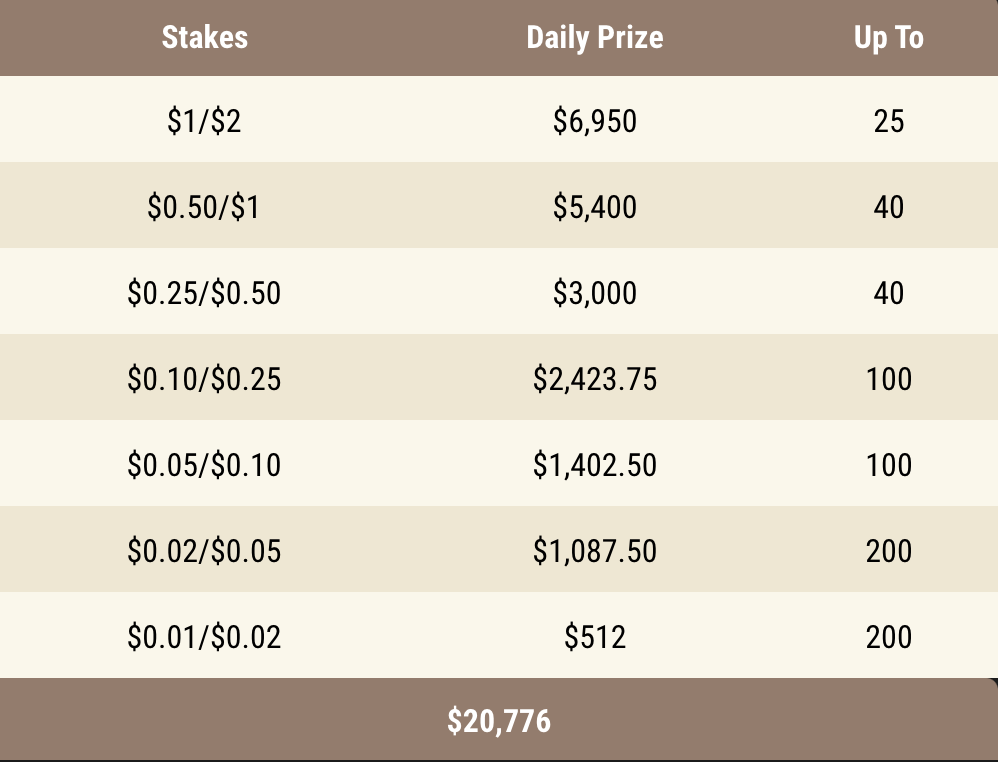Click Up To value for $0.01/$0.02 row
This screenshot has height=762, width=998.
point(888,637)
